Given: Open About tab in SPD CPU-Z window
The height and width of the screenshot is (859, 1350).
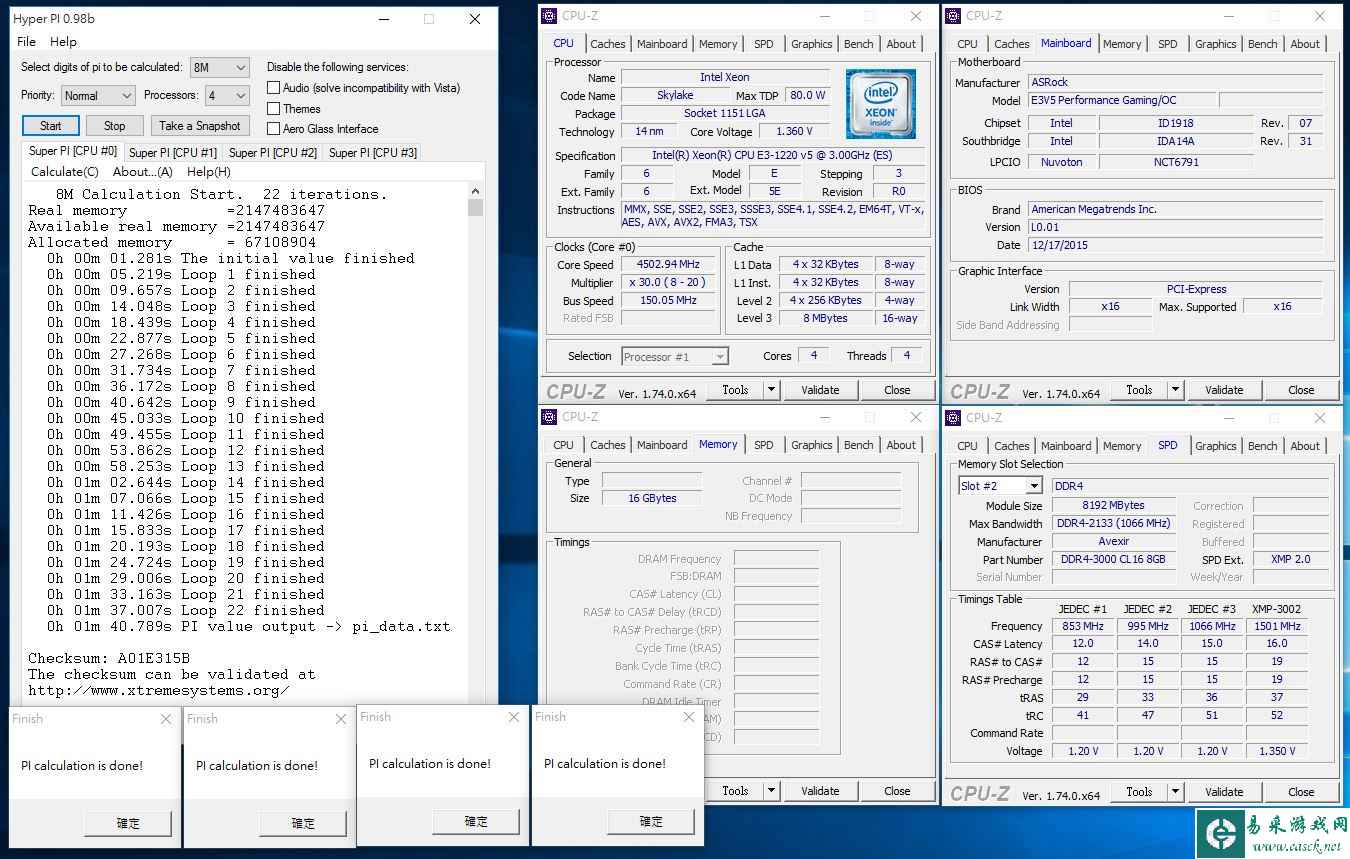Looking at the screenshot, I should click(1305, 446).
